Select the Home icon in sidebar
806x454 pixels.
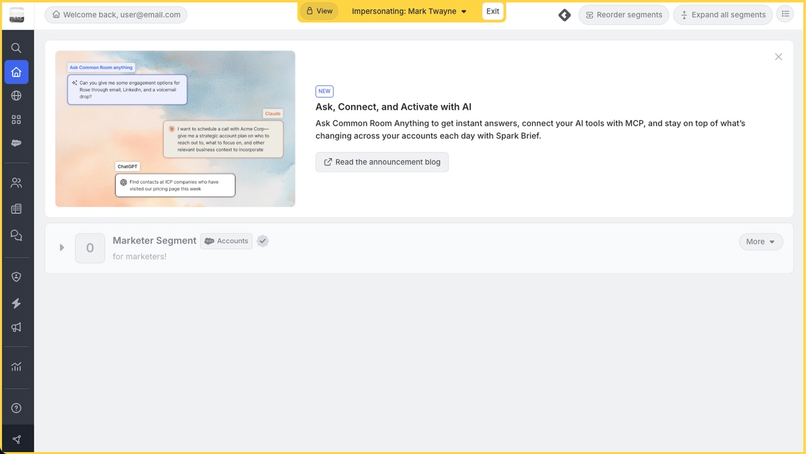(16, 72)
